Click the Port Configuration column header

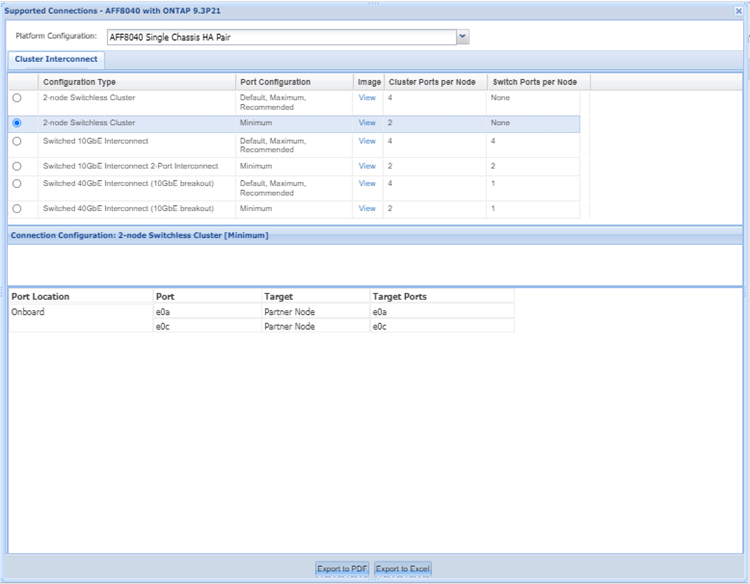pos(275,82)
